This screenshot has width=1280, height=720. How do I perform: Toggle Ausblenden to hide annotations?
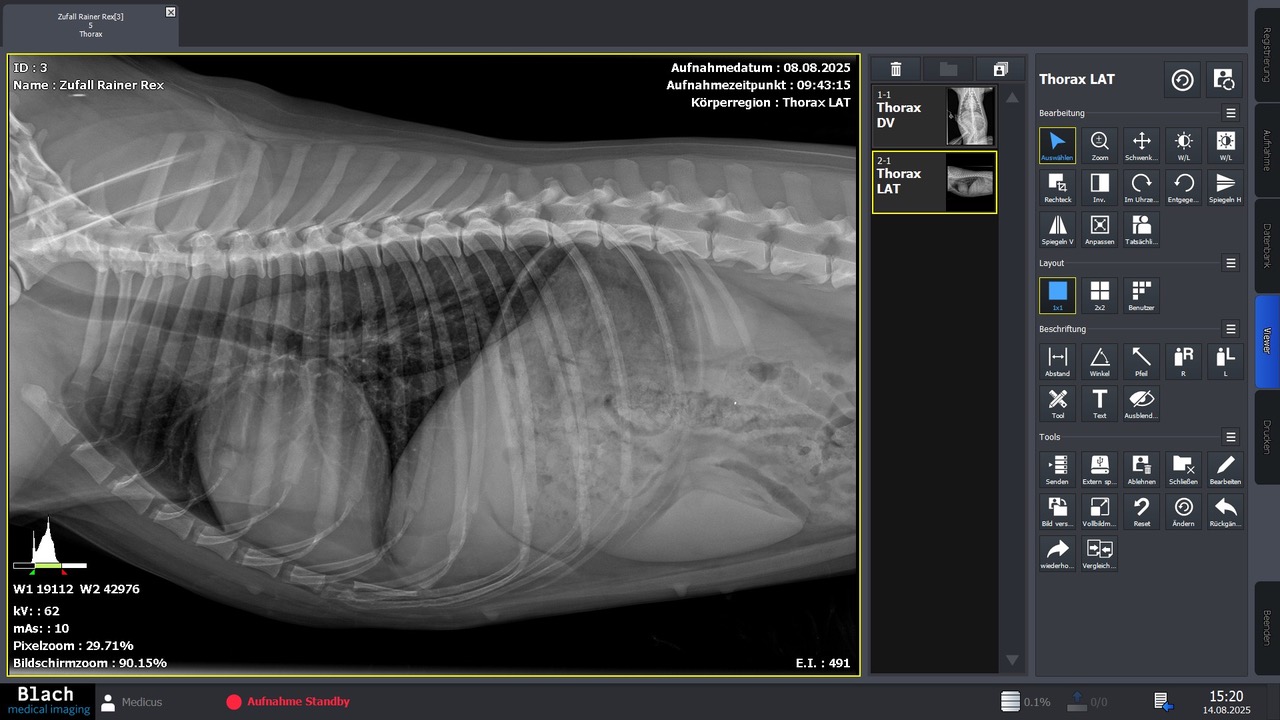pos(1141,403)
